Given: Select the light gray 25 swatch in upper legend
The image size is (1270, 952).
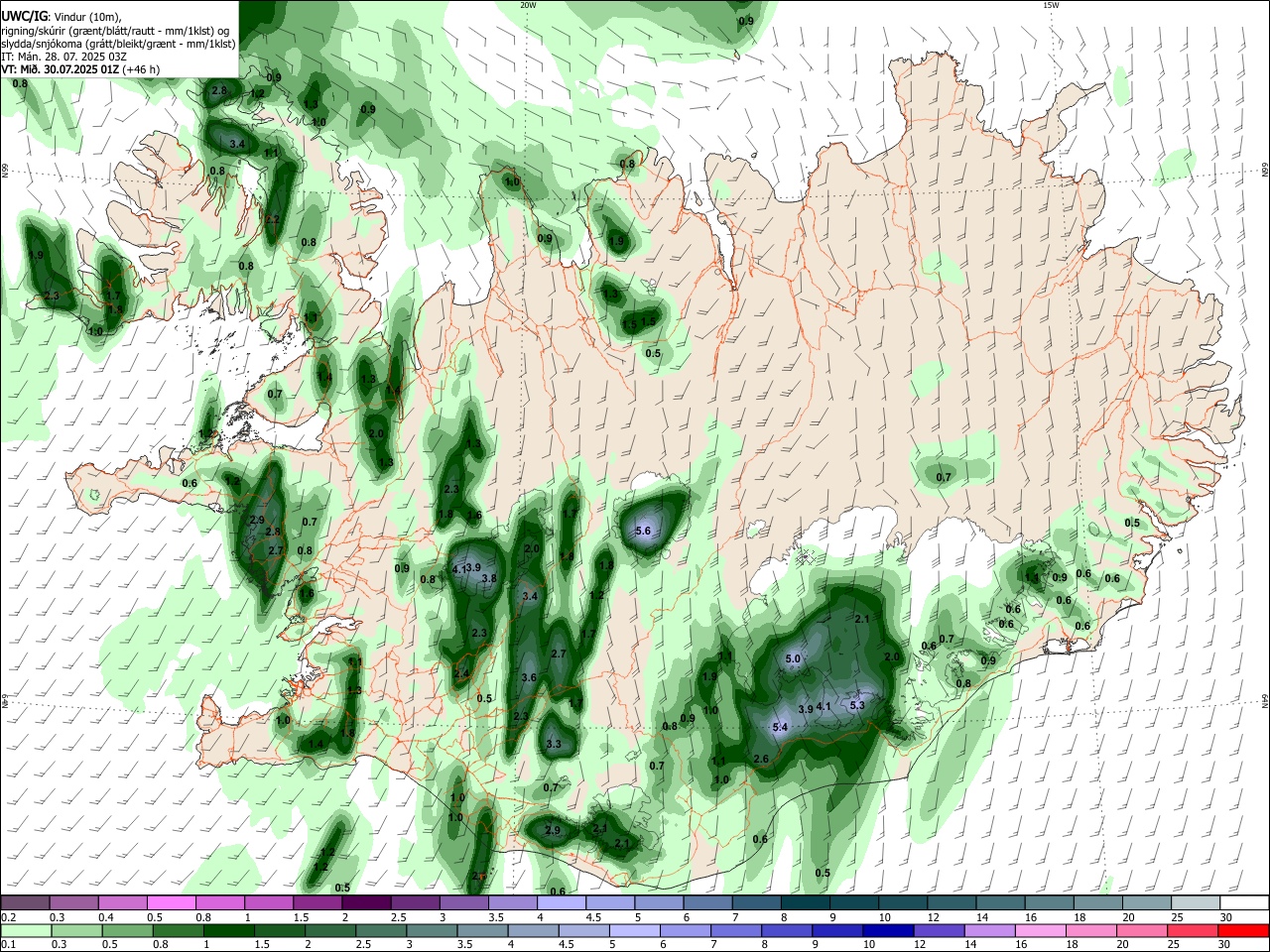Looking at the screenshot, I should pos(1196,903).
